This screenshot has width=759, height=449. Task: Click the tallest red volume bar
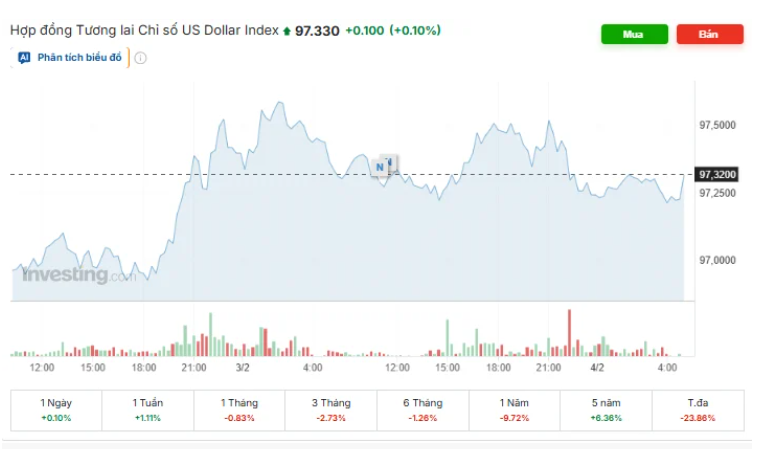(569, 332)
